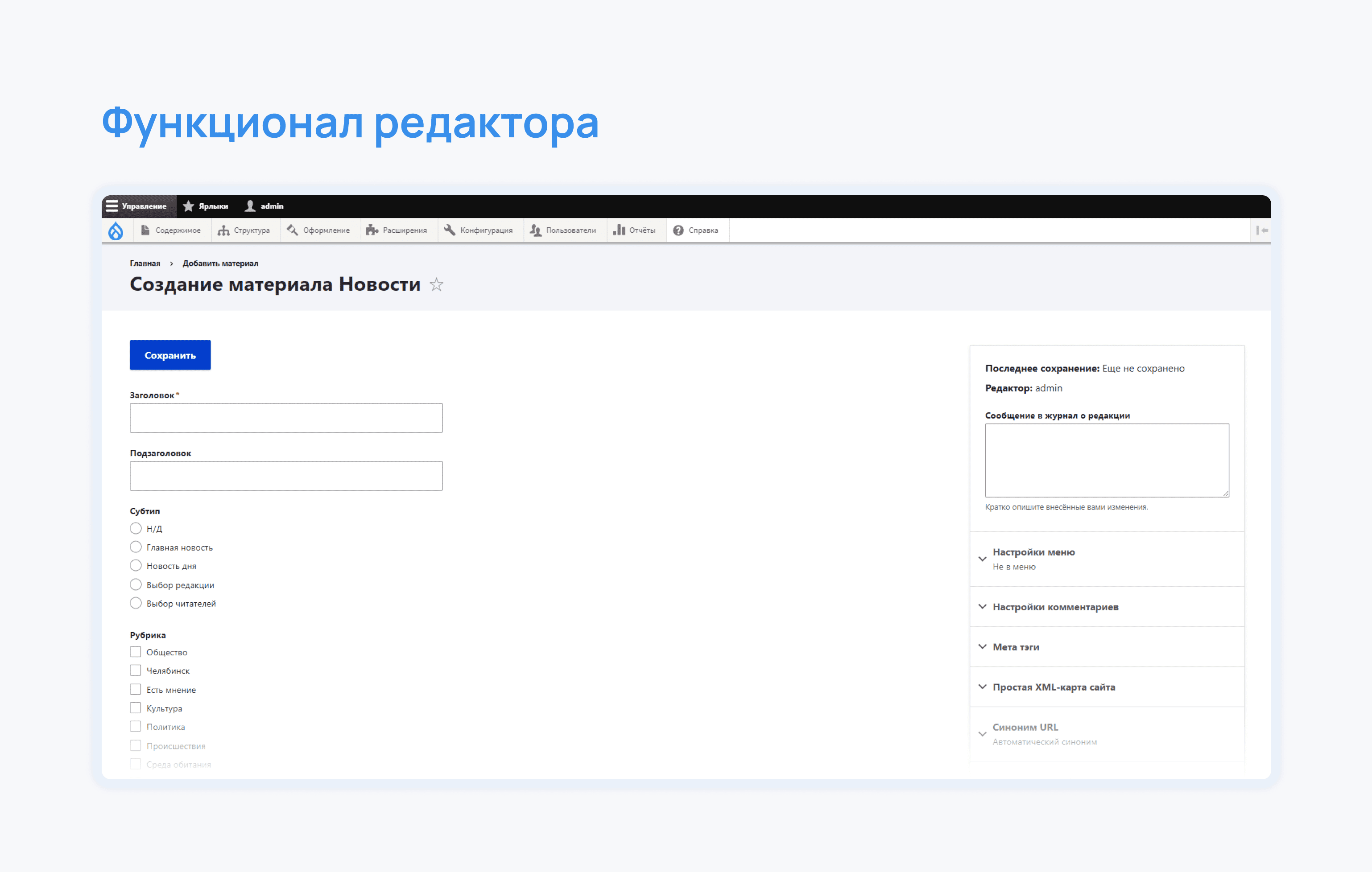Expand the Настройки меню section
Image resolution: width=1372 pixels, height=872 pixels.
pyautogui.click(x=1033, y=552)
